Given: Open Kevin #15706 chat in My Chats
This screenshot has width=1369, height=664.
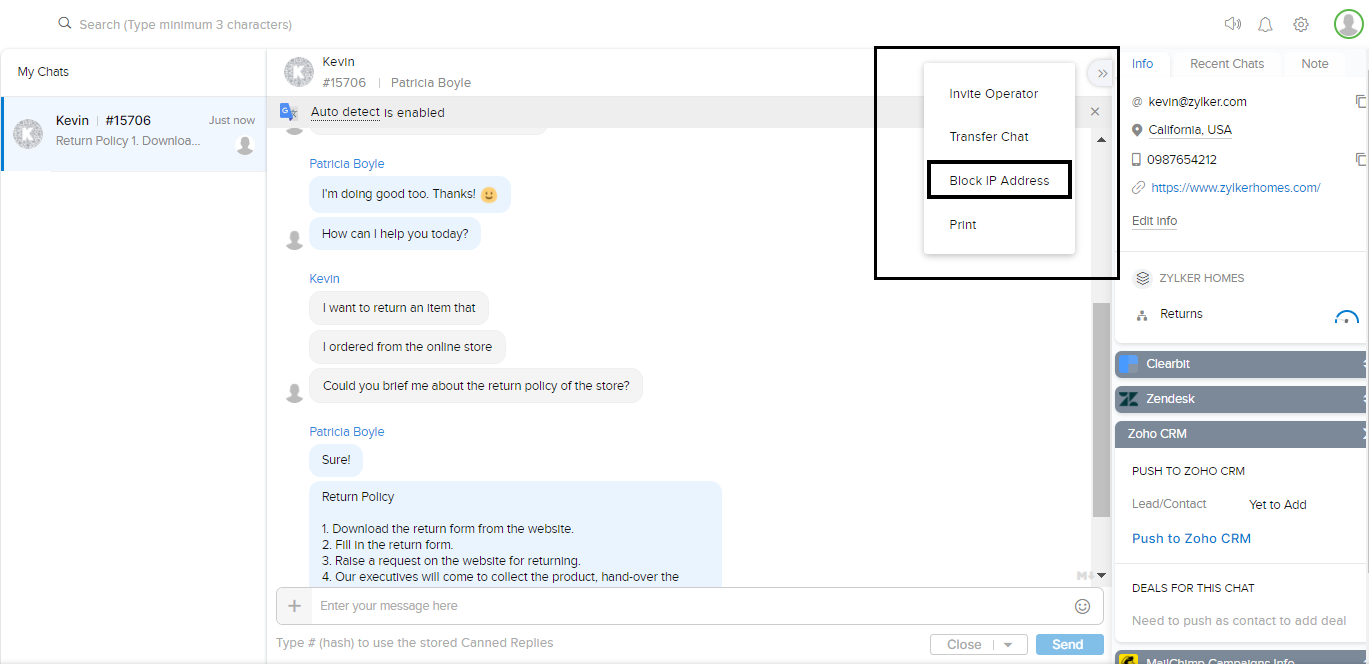Looking at the screenshot, I should (x=134, y=134).
